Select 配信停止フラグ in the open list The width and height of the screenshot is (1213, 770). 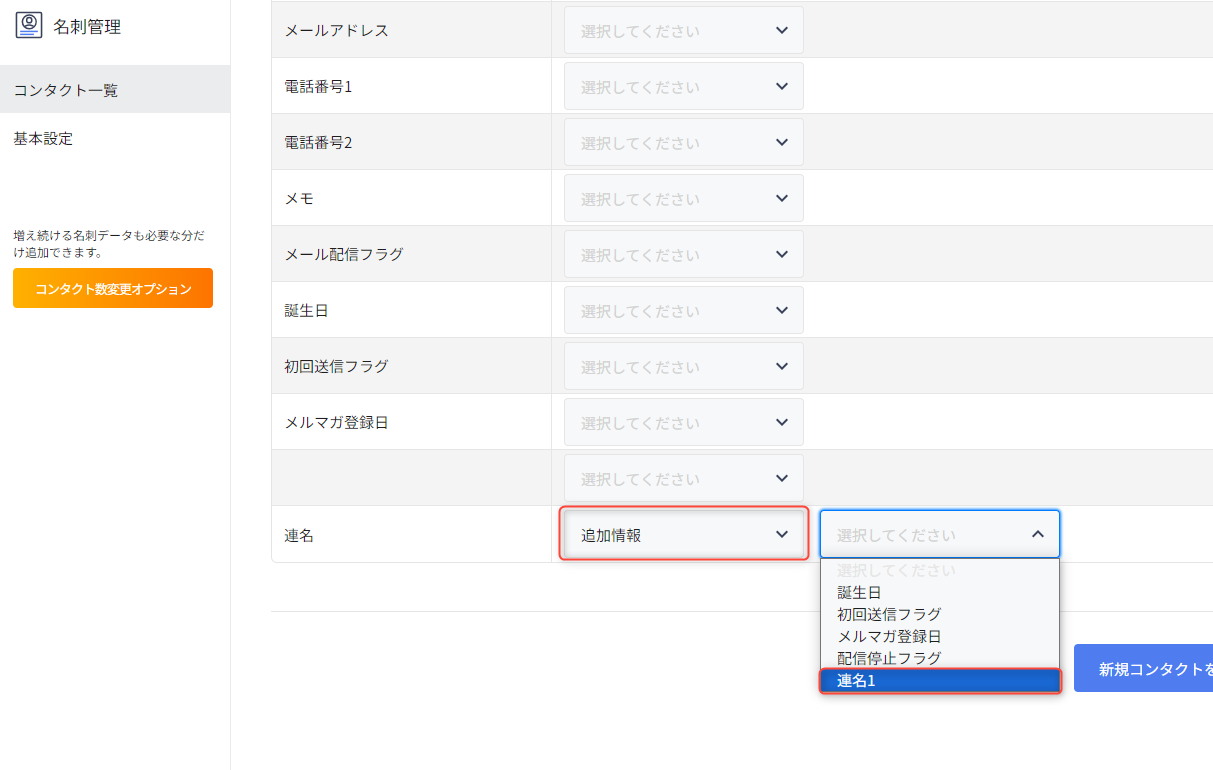click(889, 659)
